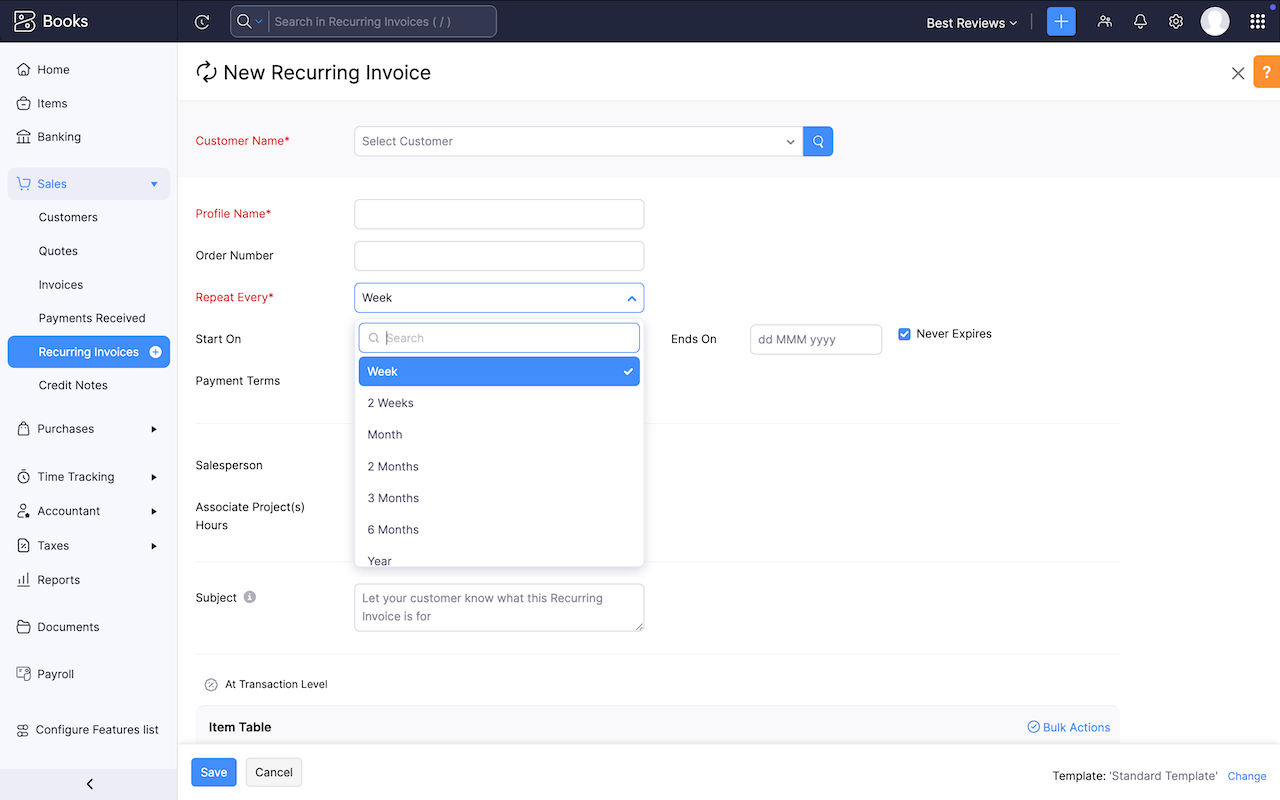The width and height of the screenshot is (1280, 800).
Task: Click the blue quick-create plus icon
Action: (1061, 21)
